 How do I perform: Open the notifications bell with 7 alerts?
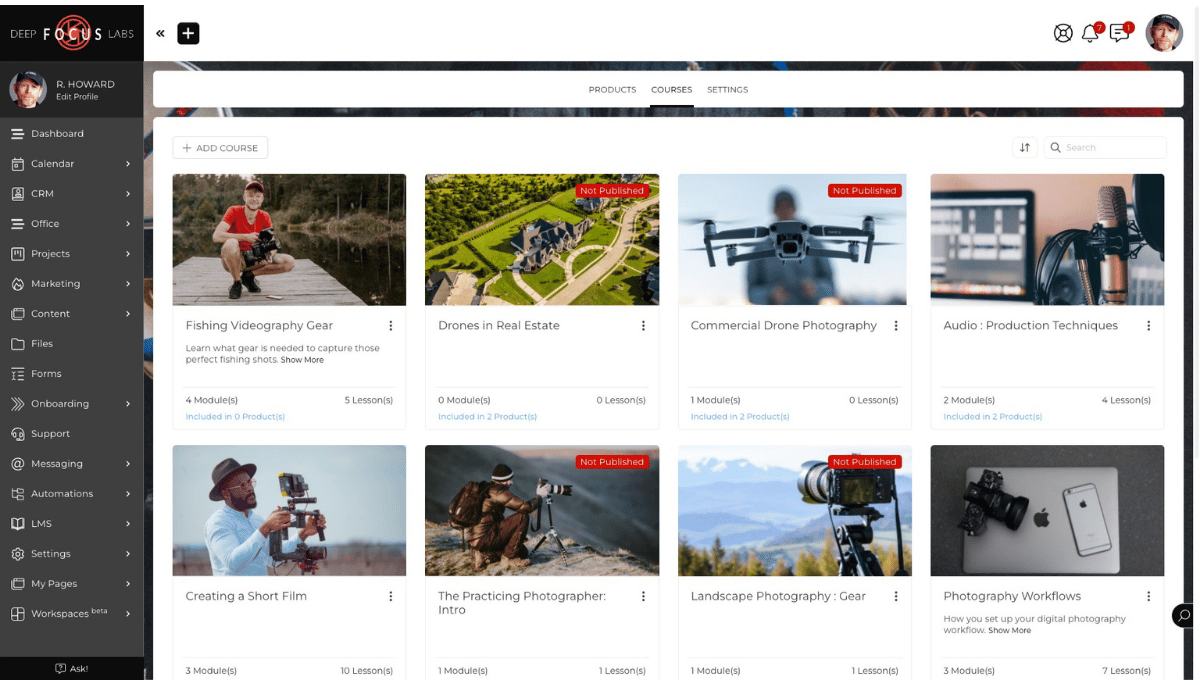(1091, 32)
